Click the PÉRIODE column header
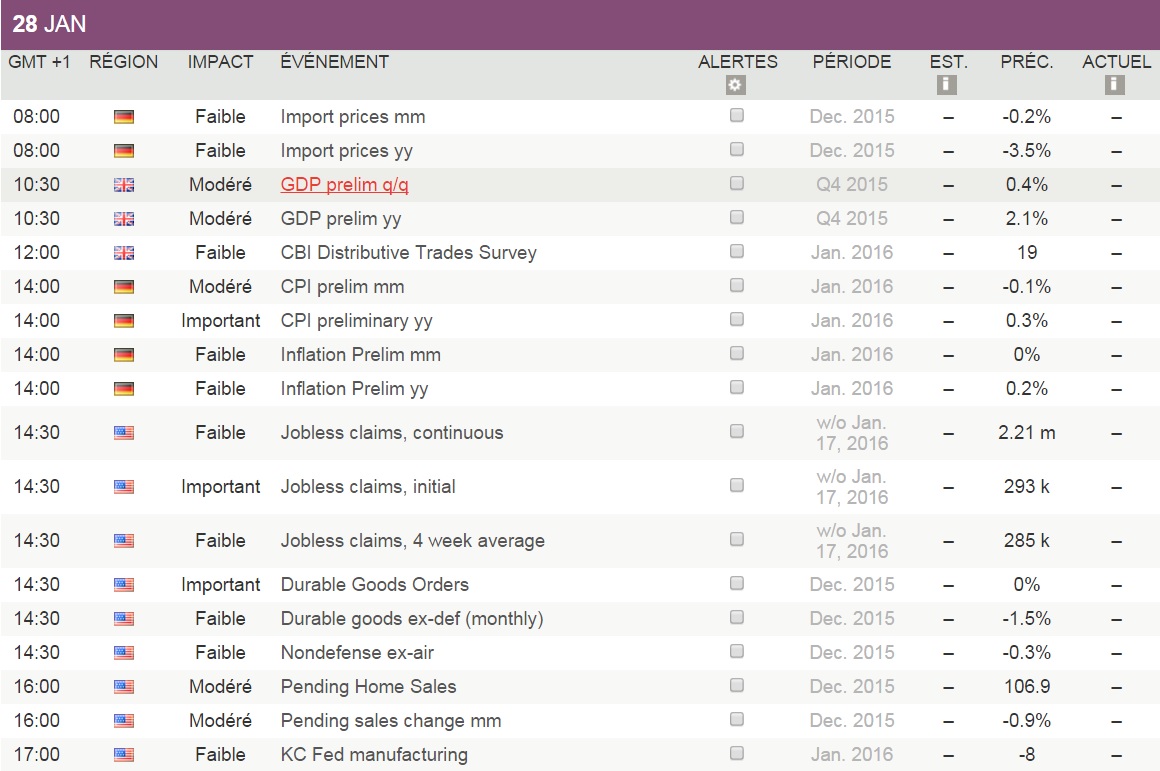 point(851,62)
